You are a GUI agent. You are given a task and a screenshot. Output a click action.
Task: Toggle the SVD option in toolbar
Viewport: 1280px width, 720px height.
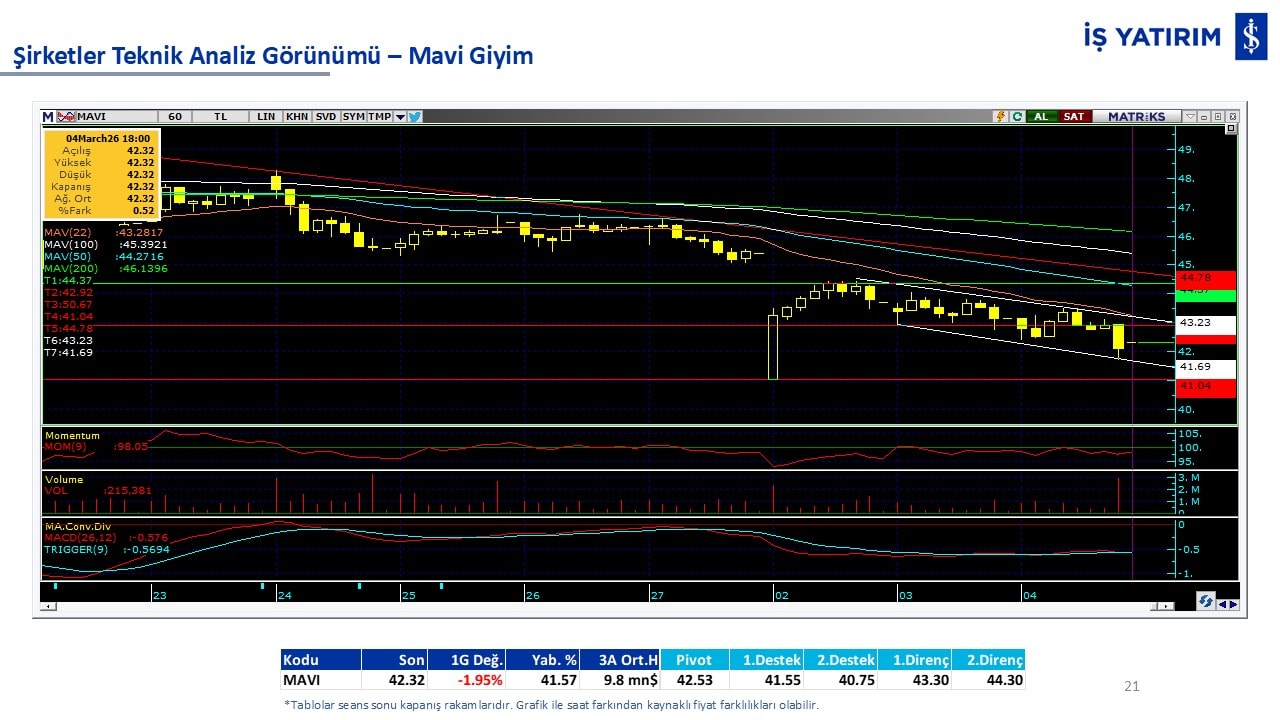326,116
